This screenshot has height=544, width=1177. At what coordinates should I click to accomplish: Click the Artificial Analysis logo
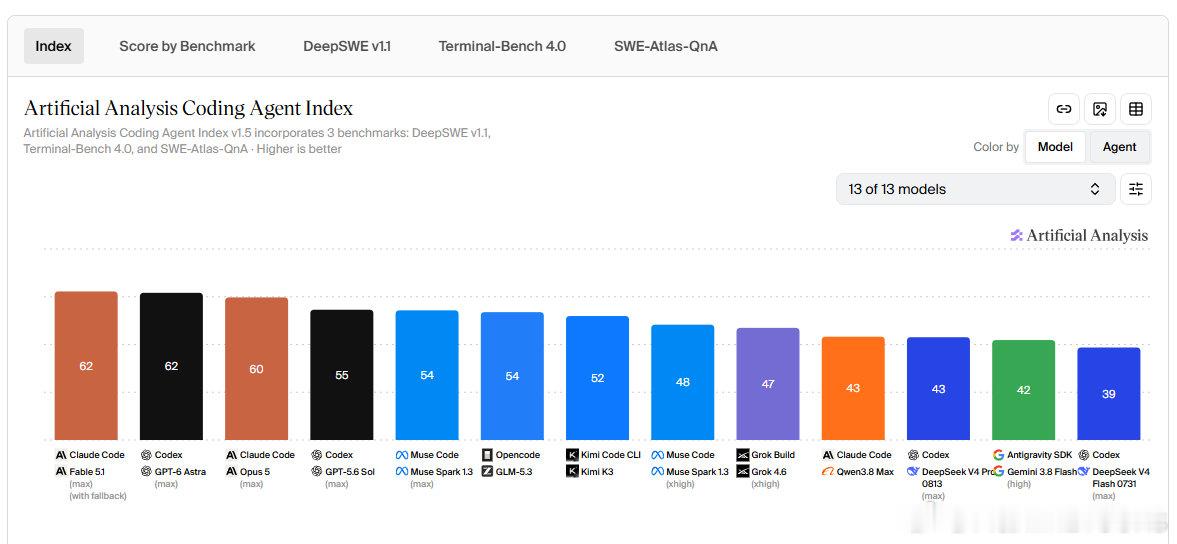pos(1079,236)
